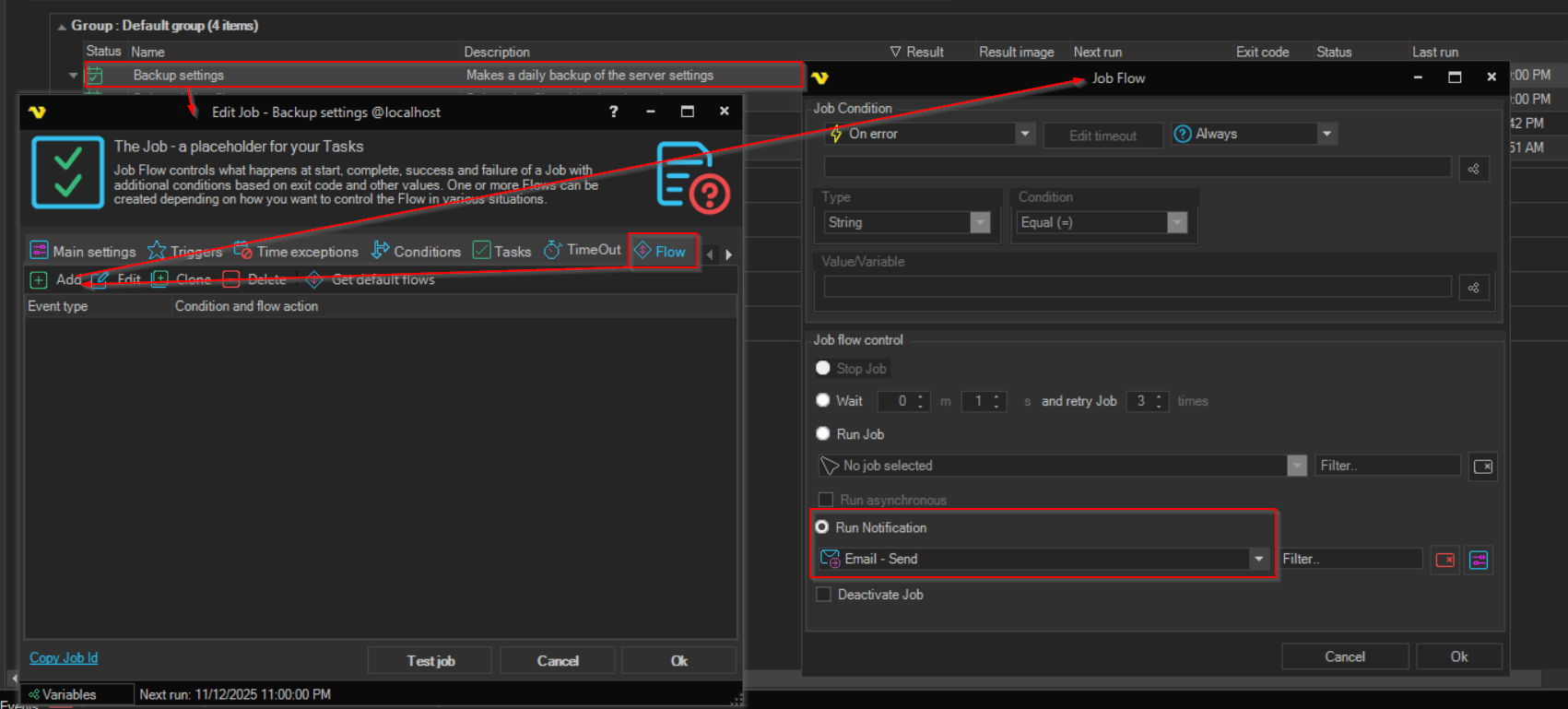This screenshot has height=709, width=1568.
Task: Select the Stop Job radio button
Action: point(823,368)
